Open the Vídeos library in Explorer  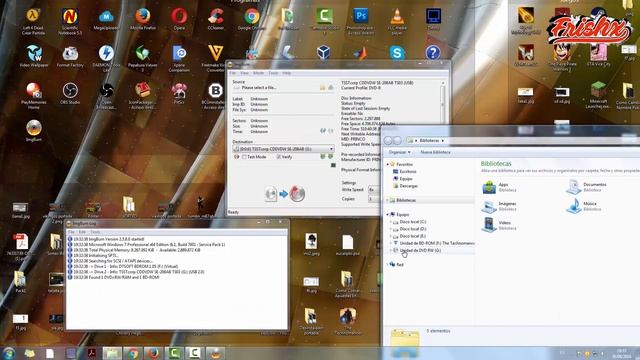click(499, 225)
